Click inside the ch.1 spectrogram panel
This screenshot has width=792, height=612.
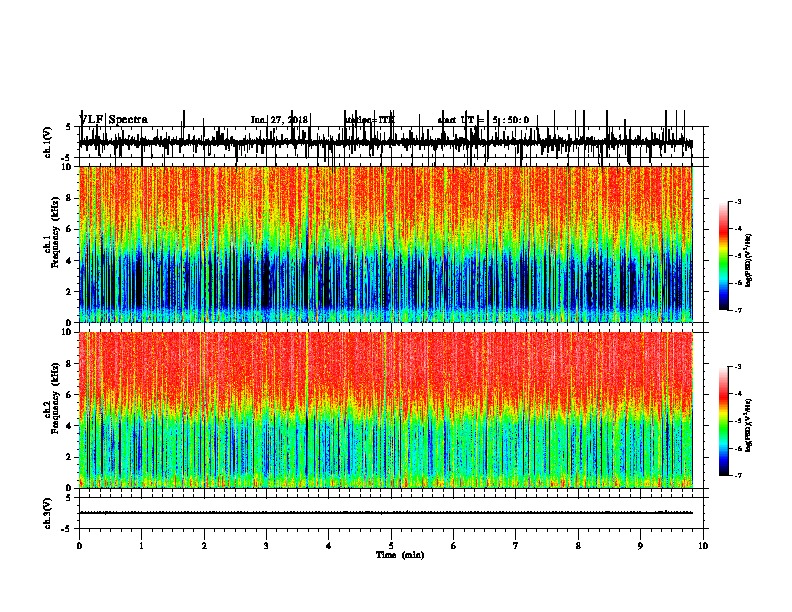coord(386,244)
